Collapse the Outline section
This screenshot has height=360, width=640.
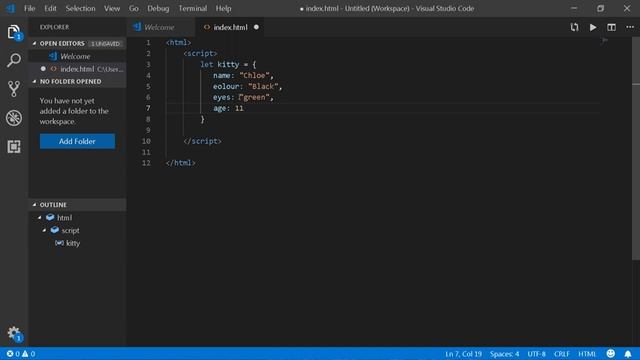(35, 204)
